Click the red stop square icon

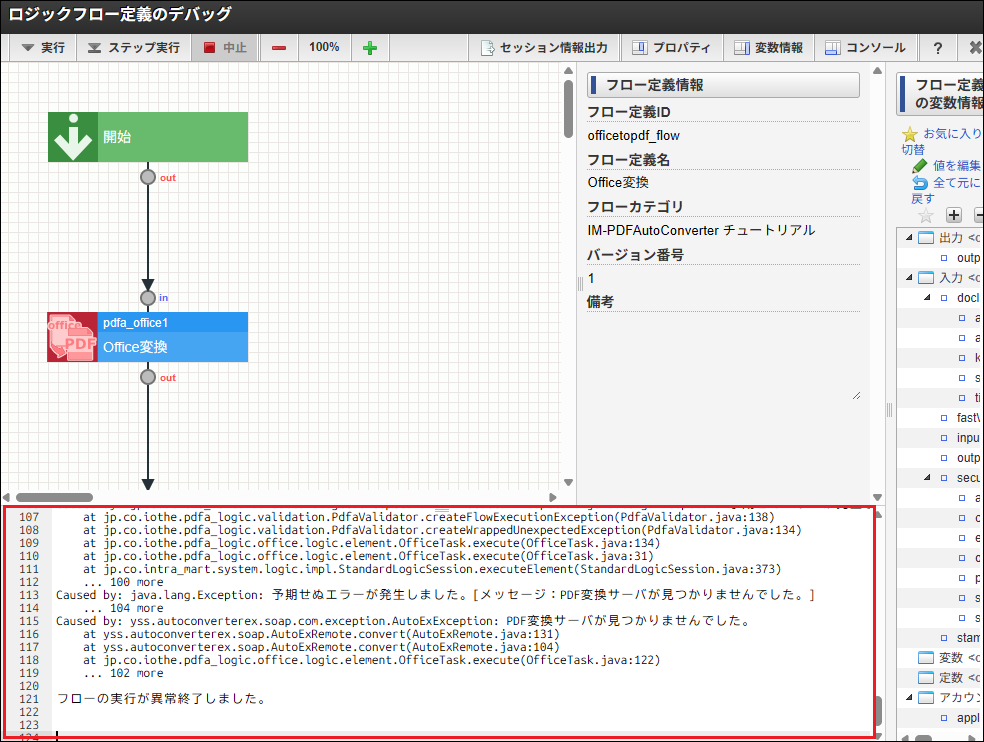tap(210, 48)
